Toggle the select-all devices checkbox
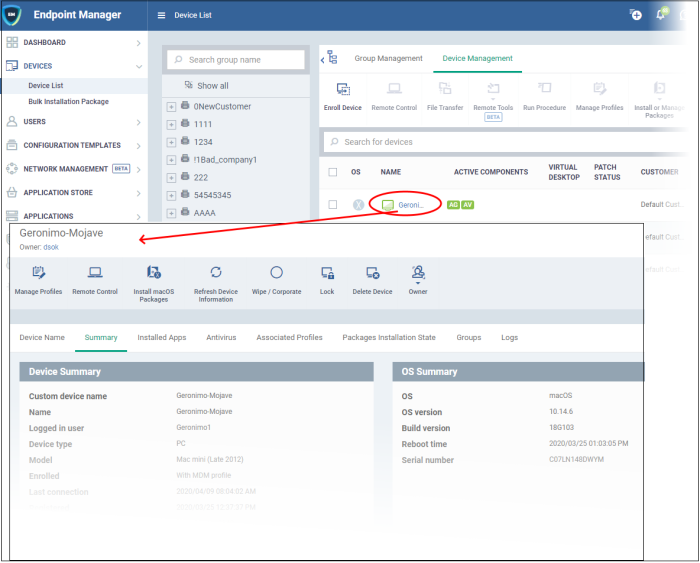 pyautogui.click(x=333, y=172)
